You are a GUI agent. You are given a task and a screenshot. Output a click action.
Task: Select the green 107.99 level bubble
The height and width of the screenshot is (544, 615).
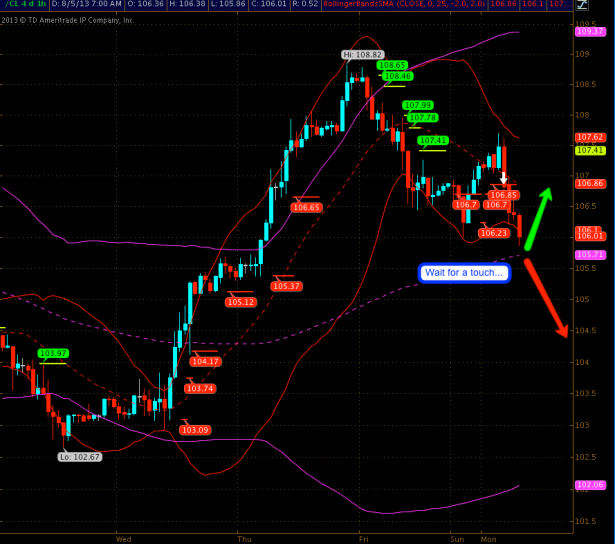[418, 105]
